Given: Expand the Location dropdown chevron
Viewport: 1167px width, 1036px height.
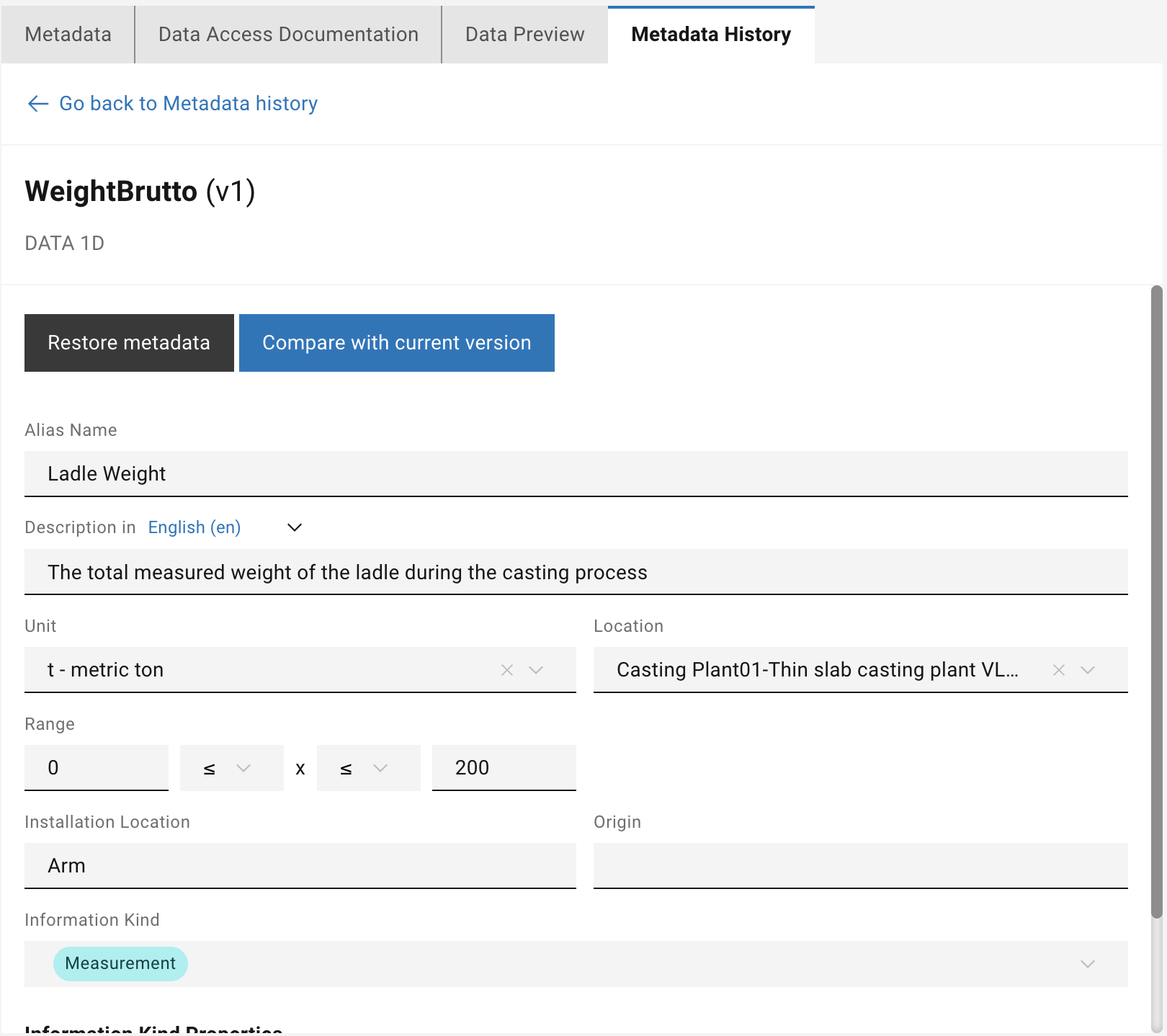Looking at the screenshot, I should click(x=1088, y=670).
